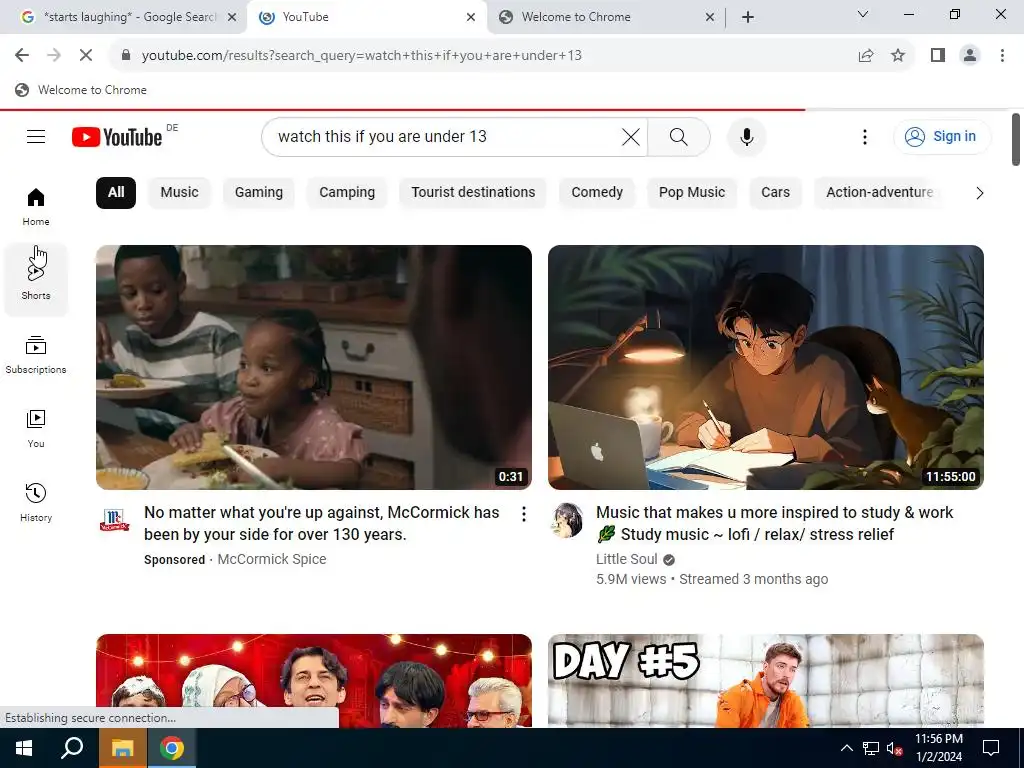Select the Pop Music filter chip
This screenshot has width=1024, height=768.
click(x=692, y=193)
